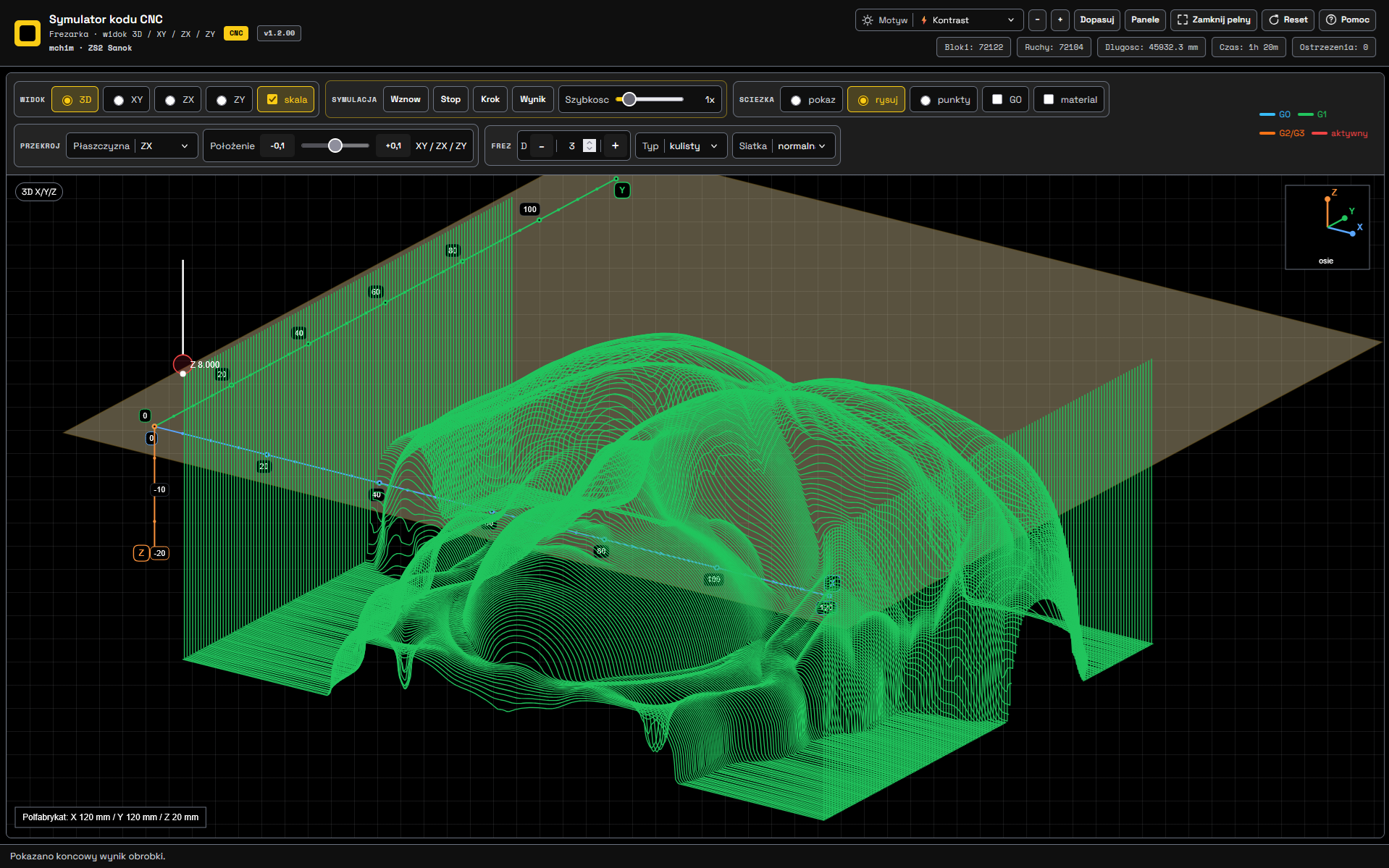Screen dimensions: 1389x868
Task: Click the circular arrow Reset icon
Action: click(1274, 20)
